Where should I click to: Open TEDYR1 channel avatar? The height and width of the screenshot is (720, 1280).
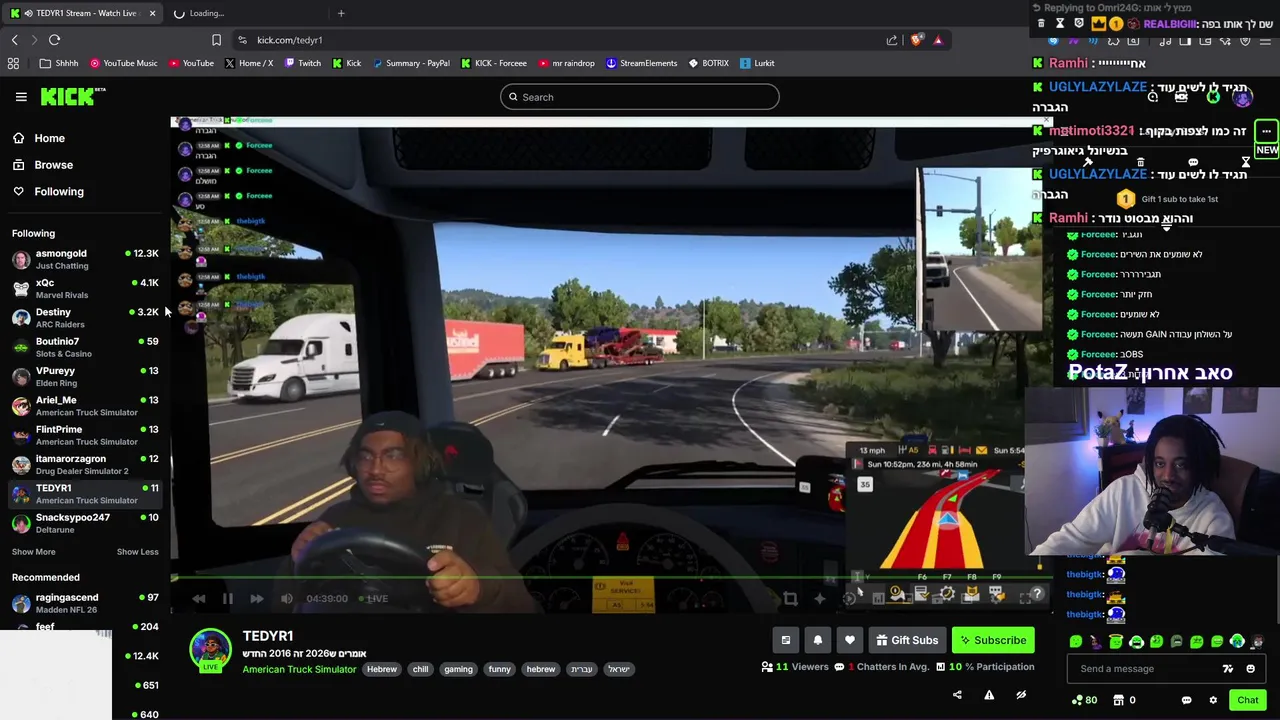[x=210, y=648]
